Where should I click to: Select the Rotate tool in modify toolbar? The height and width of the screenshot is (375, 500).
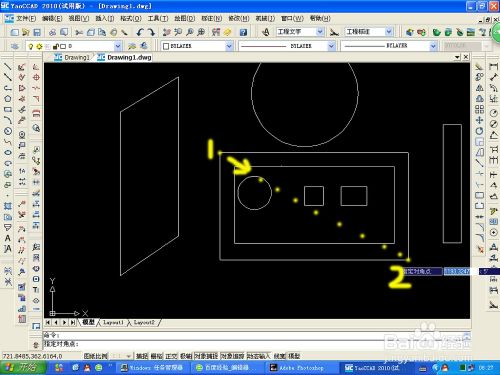[x=479, y=131]
